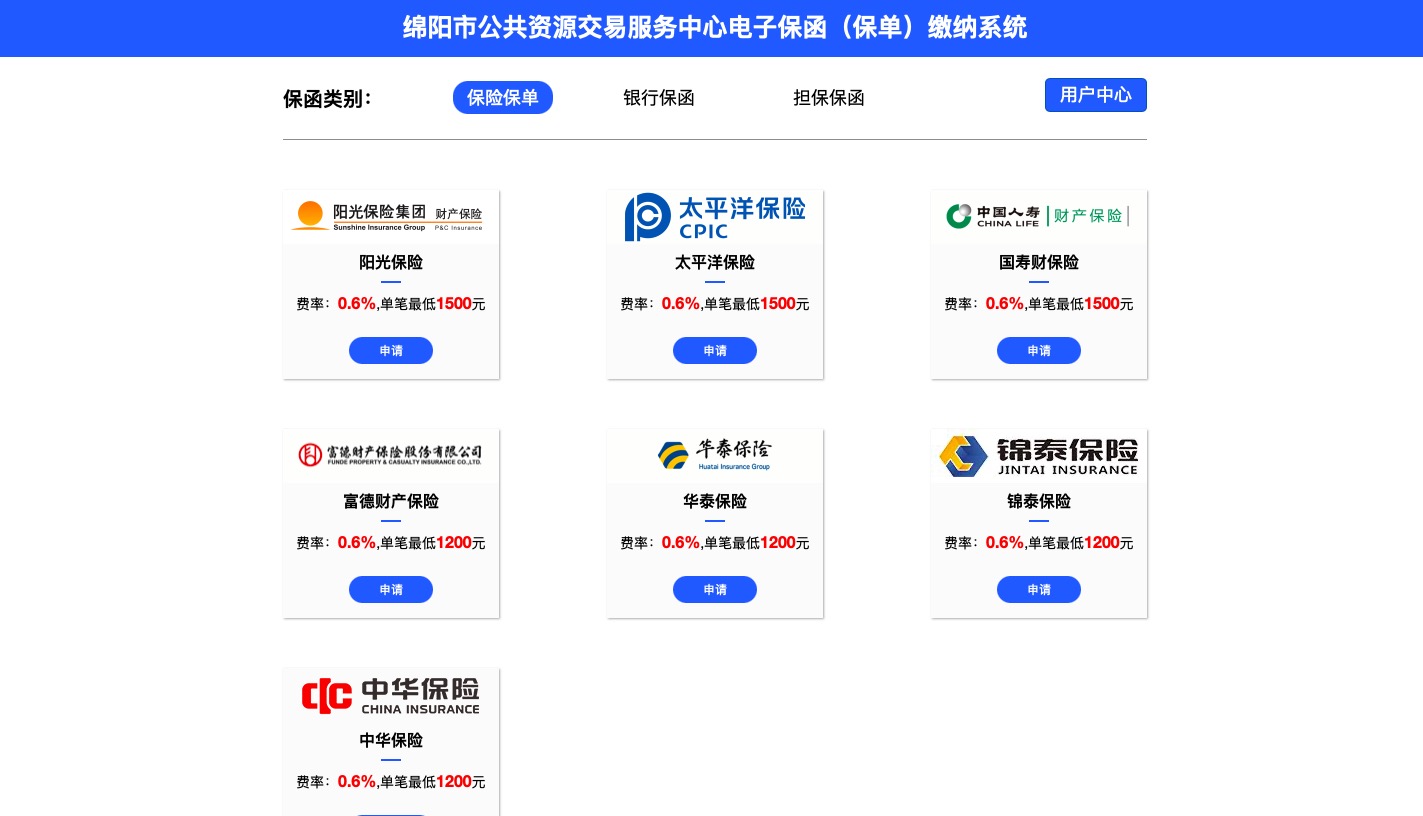Click the 保函类别 label
This screenshot has height=816, width=1423.
click(x=327, y=99)
